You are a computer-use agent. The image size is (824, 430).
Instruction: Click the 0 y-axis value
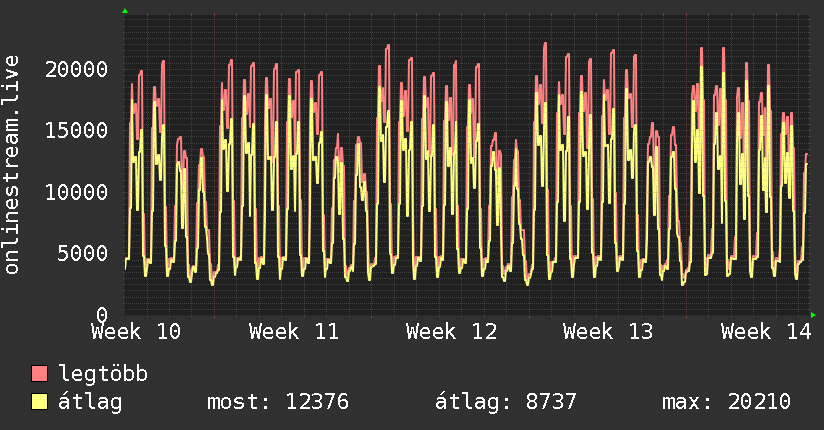click(x=102, y=314)
